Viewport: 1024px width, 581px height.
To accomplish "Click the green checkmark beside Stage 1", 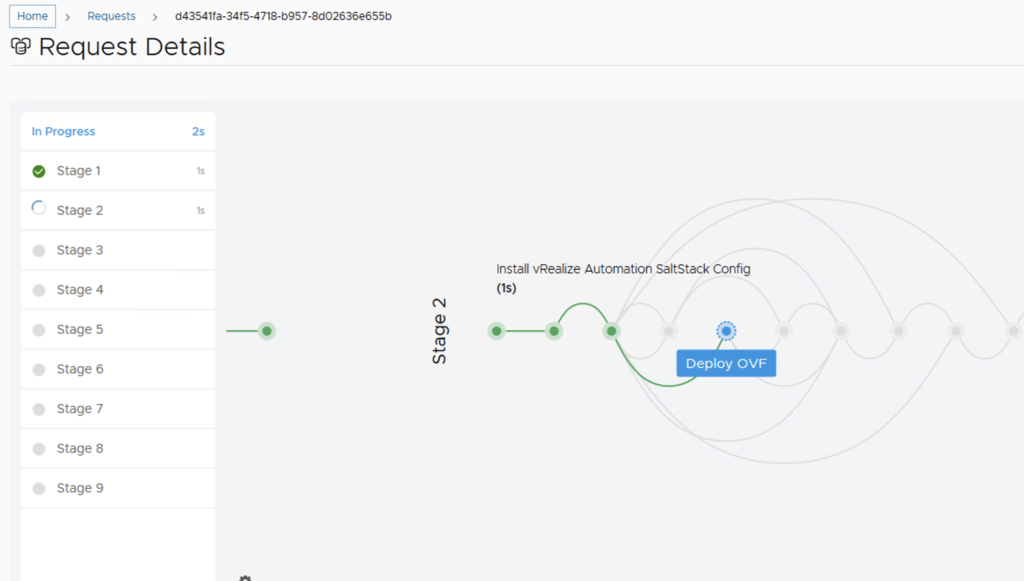I will tap(39, 171).
